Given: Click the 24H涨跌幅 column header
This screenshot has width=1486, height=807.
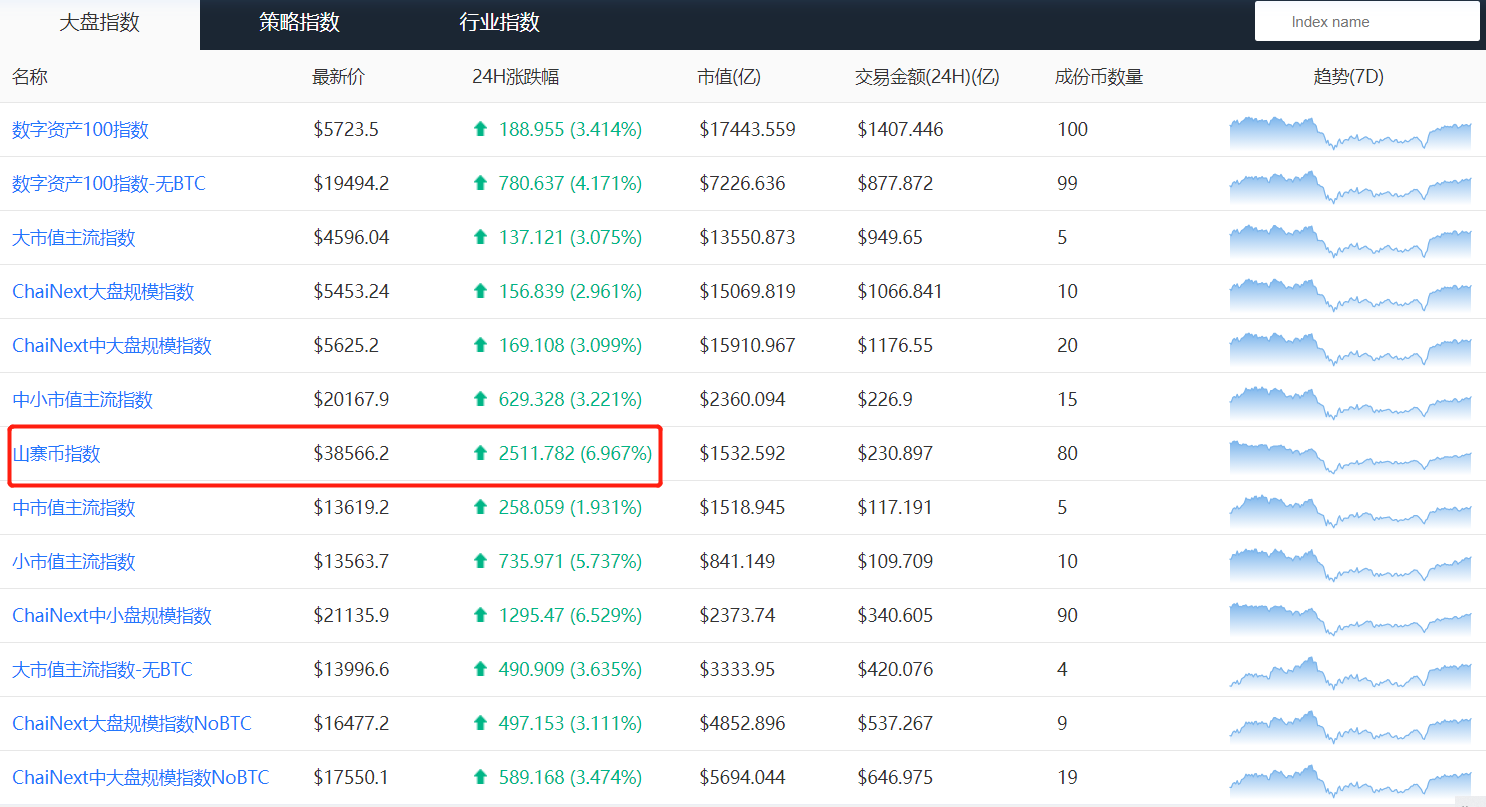Looking at the screenshot, I should [x=516, y=77].
